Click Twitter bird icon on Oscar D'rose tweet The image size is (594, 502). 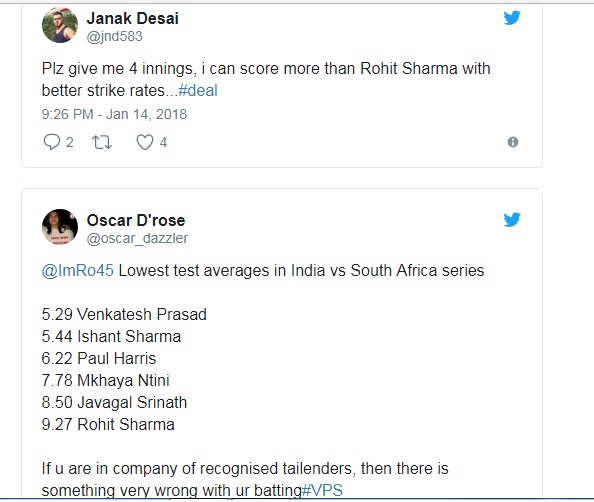pyautogui.click(x=512, y=219)
